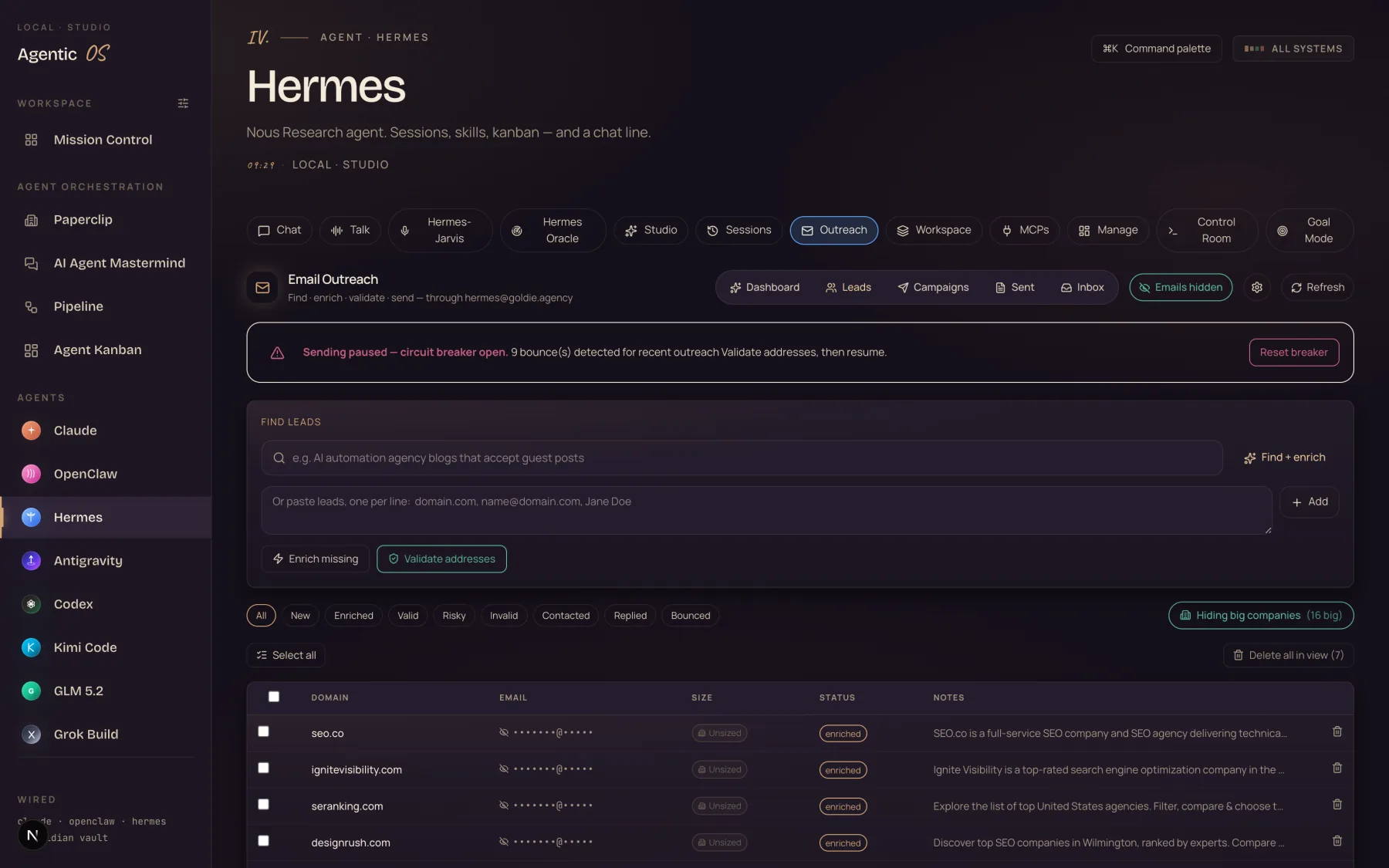
Task: Delete the ignitevisibility.com lead row
Action: [1337, 768]
